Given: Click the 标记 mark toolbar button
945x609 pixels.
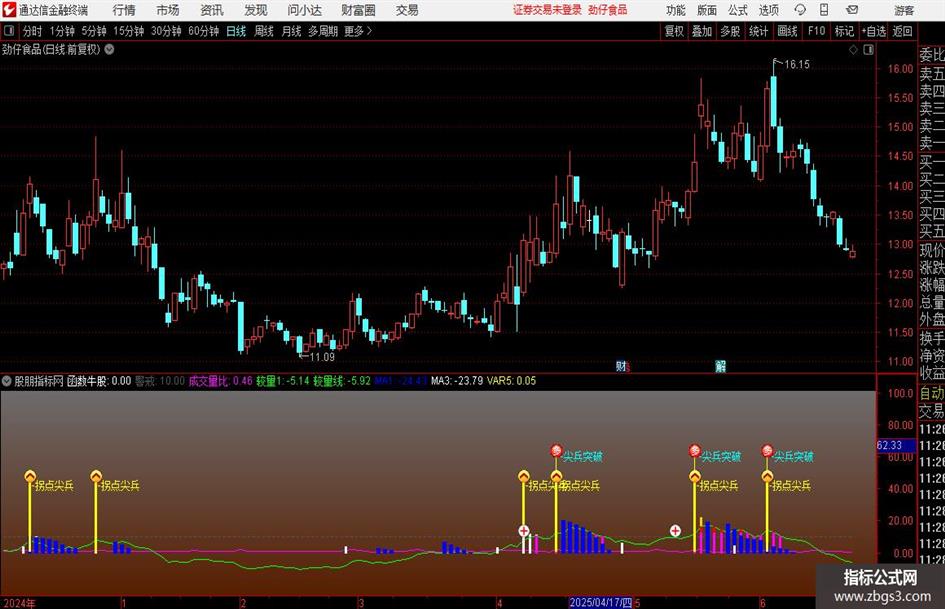Looking at the screenshot, I should 844,31.
